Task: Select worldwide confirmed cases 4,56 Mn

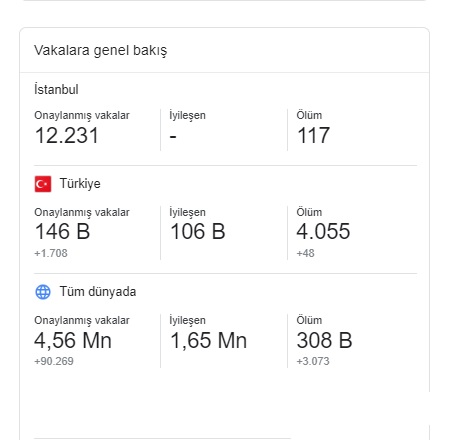Action: pos(73,340)
